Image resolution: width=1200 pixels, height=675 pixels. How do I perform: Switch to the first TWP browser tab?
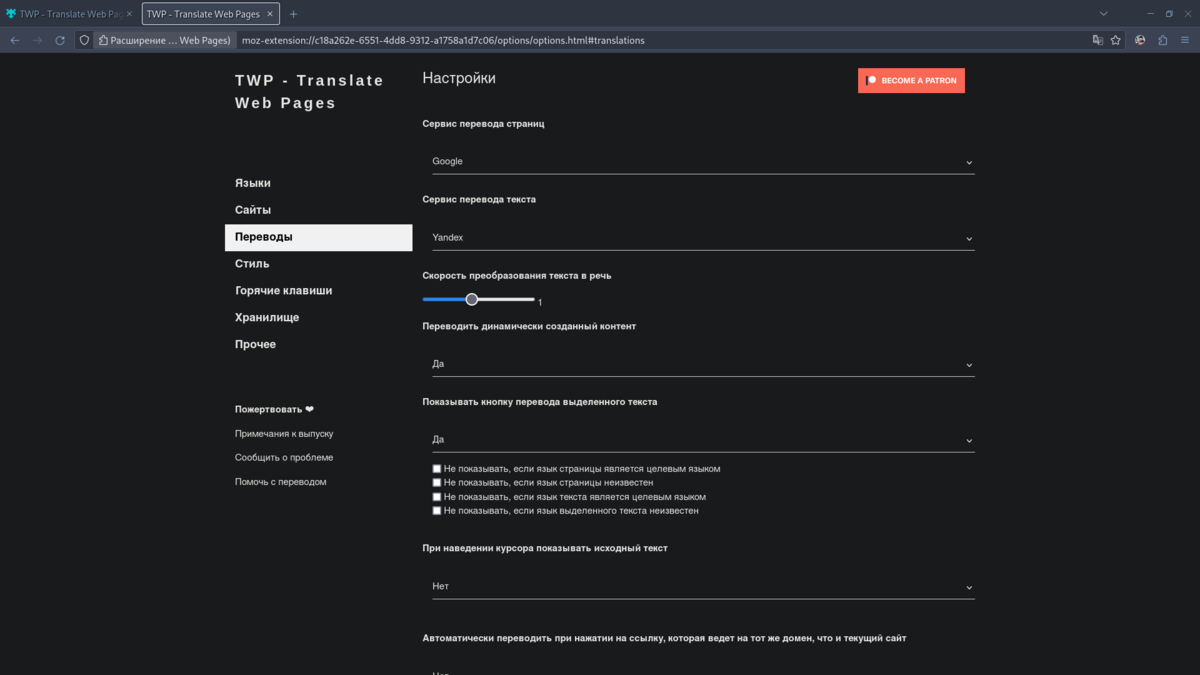(x=66, y=14)
